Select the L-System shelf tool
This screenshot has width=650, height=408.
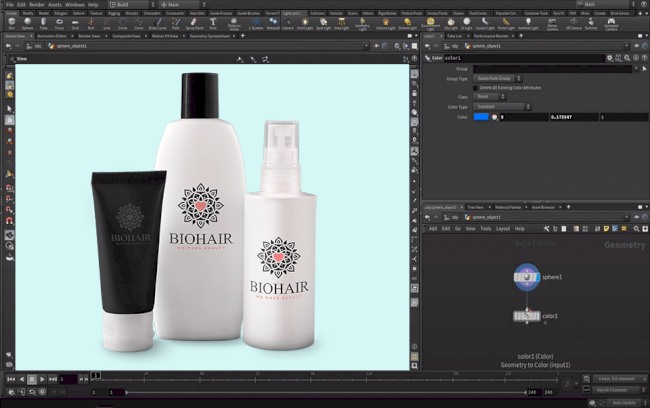point(256,24)
